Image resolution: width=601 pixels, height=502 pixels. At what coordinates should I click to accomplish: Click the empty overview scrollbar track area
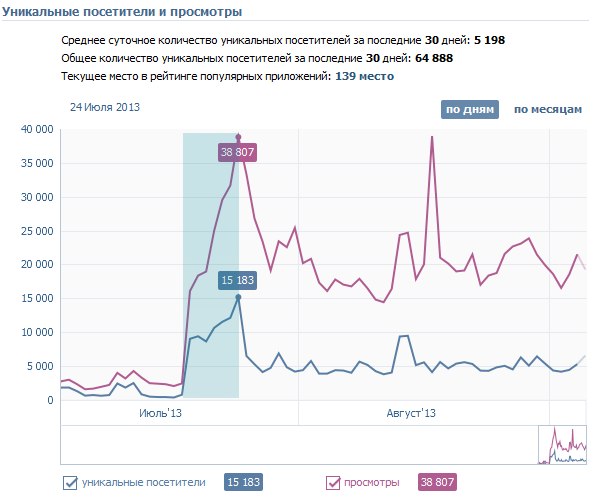(x=298, y=445)
